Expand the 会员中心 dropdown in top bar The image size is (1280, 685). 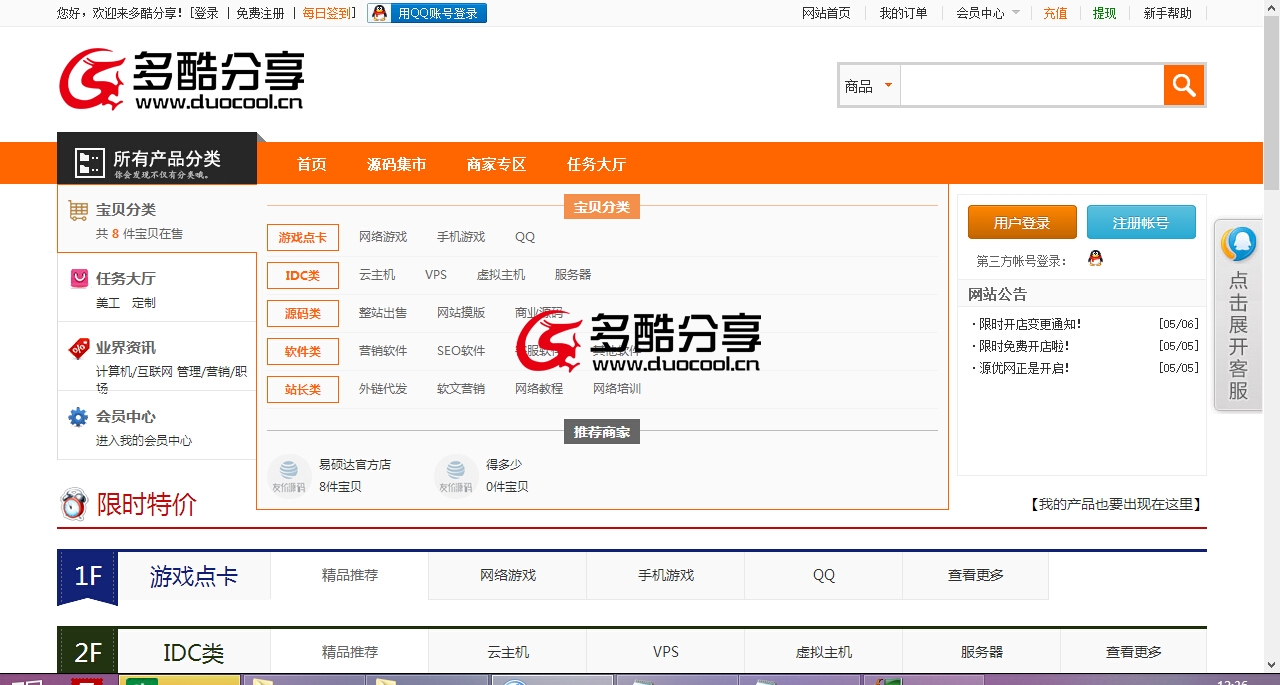pos(987,13)
